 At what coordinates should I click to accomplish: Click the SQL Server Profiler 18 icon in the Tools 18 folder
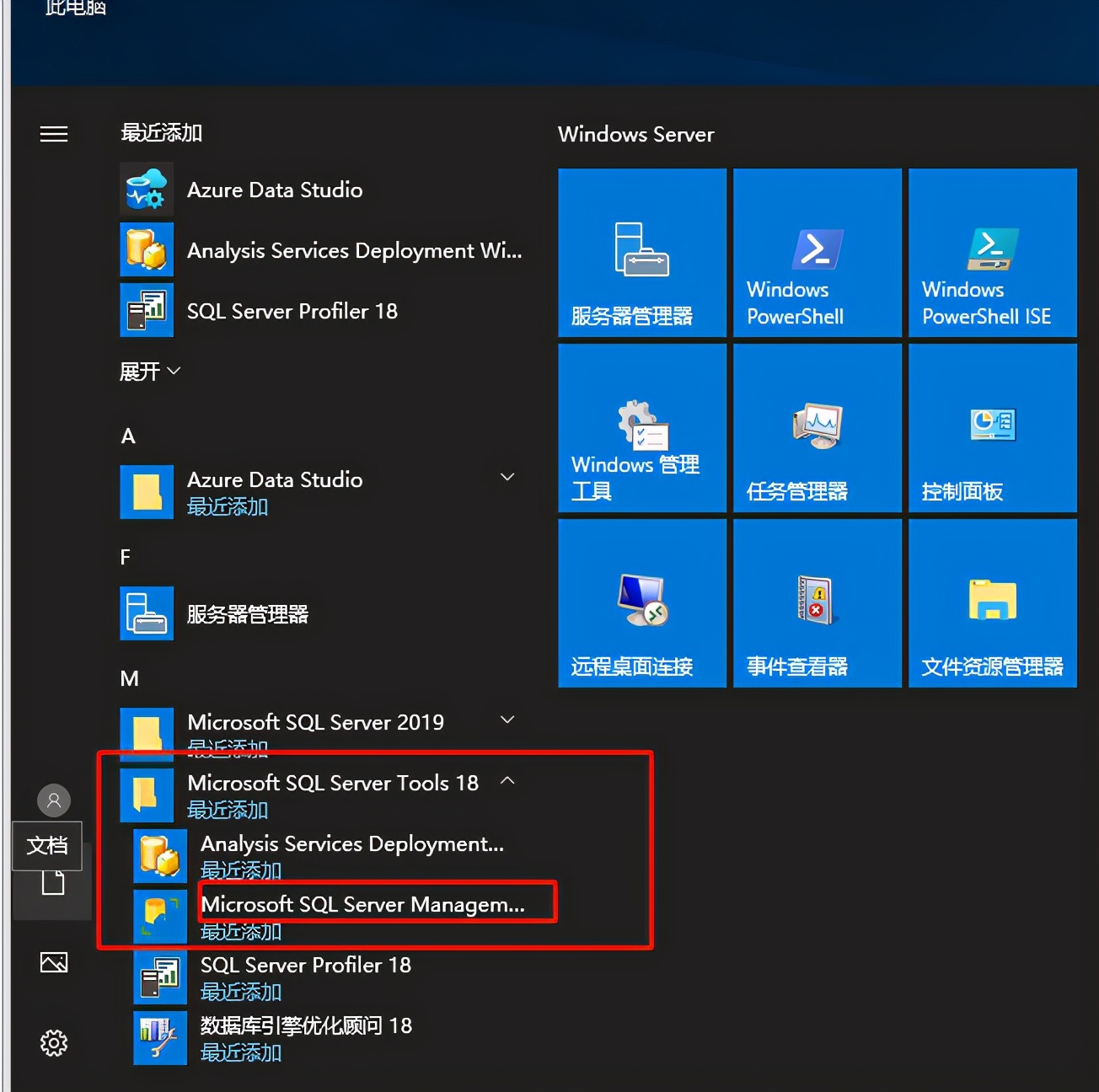(x=160, y=977)
